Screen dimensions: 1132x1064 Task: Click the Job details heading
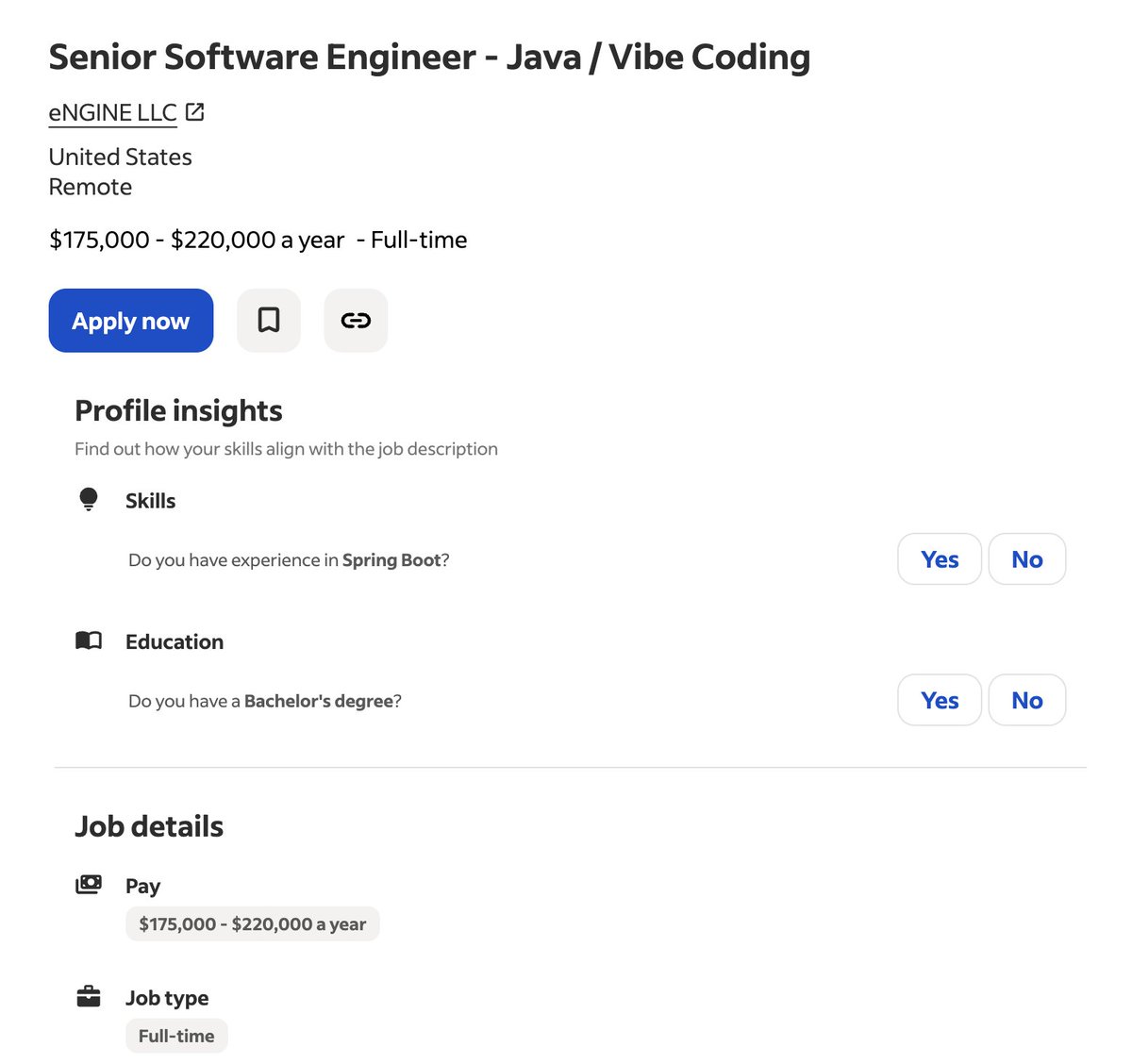149,826
